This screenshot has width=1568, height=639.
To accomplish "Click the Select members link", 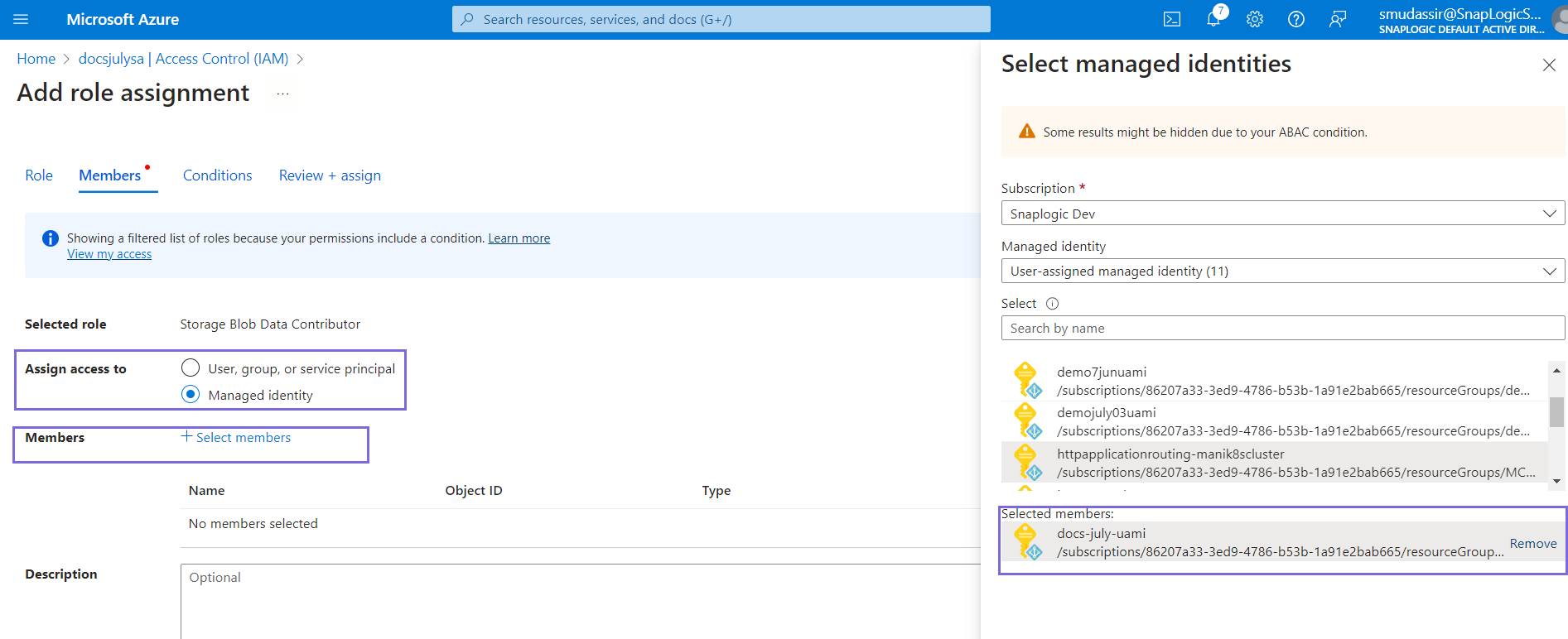I will tap(236, 437).
